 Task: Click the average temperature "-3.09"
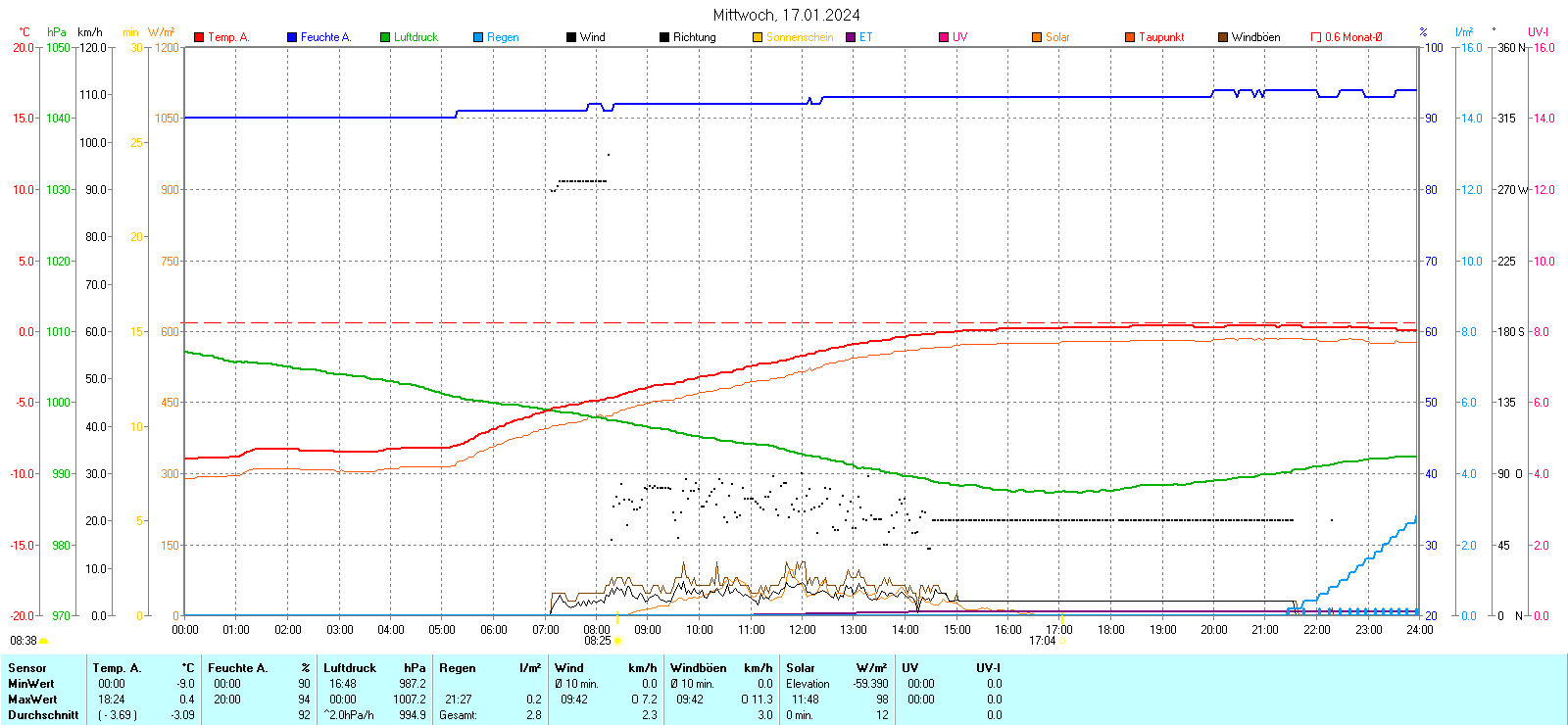[x=182, y=715]
